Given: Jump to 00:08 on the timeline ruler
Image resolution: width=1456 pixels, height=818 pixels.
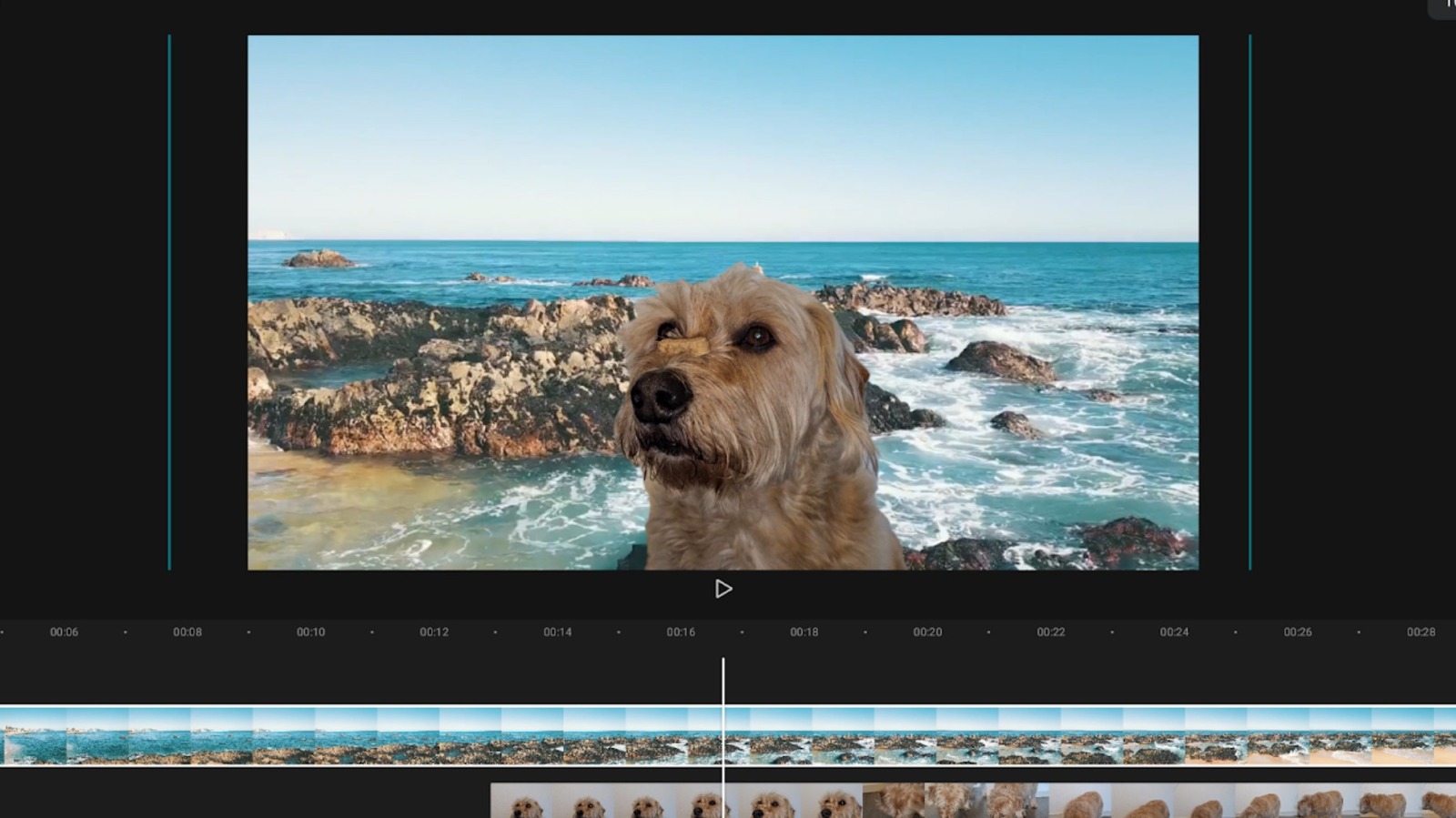Looking at the screenshot, I should (x=187, y=631).
